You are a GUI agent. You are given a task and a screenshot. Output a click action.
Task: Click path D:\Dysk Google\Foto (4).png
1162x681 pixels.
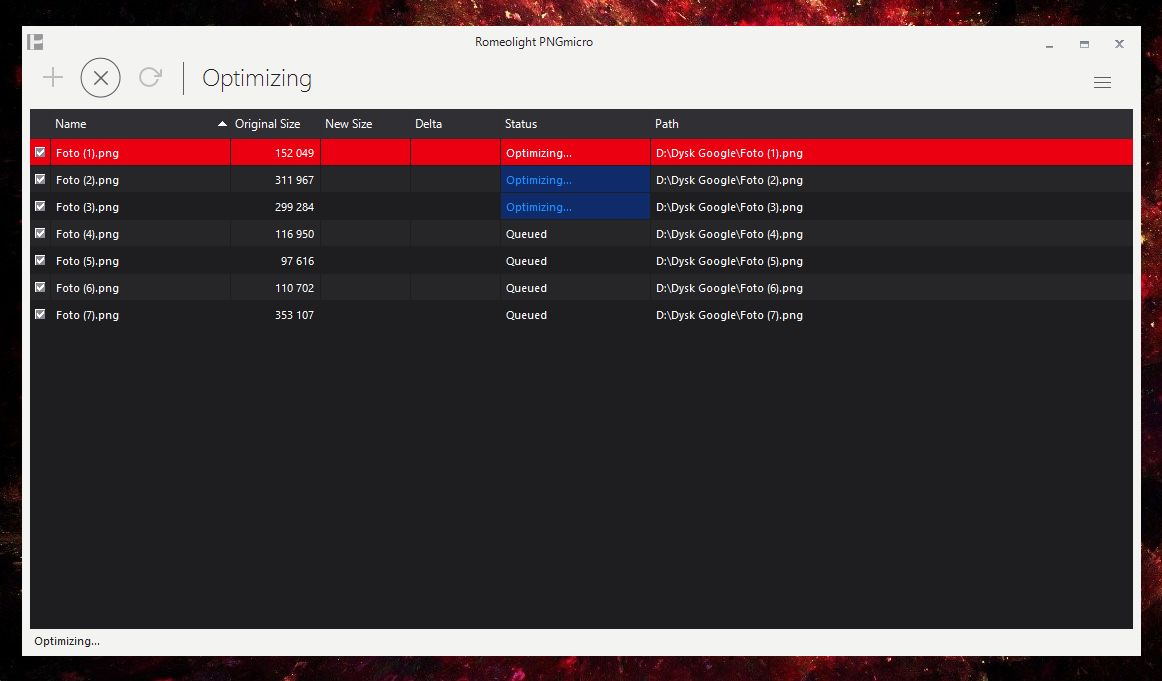click(x=729, y=234)
